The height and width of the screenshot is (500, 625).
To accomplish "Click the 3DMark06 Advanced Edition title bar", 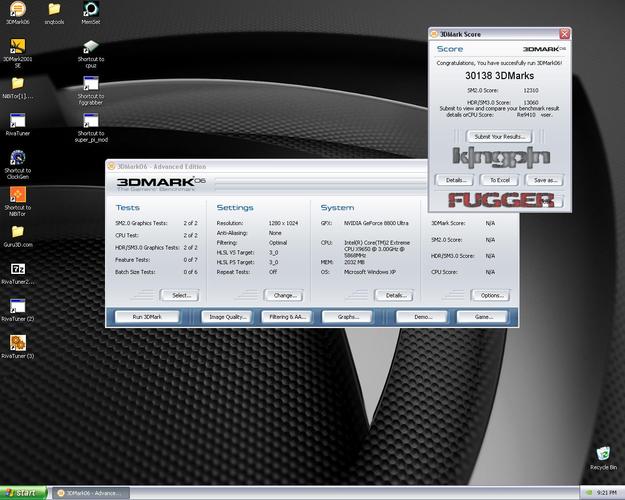I will (266, 167).
